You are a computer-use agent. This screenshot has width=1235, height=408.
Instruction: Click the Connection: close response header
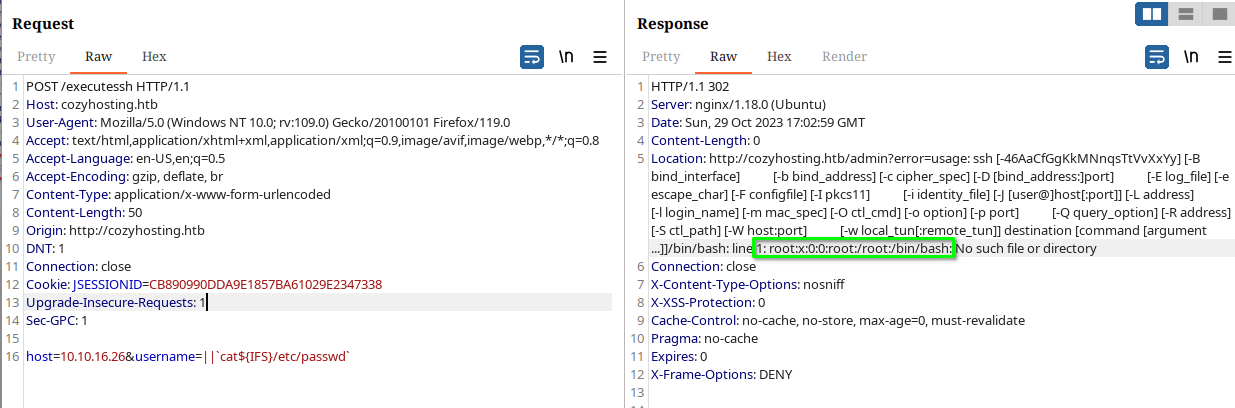point(703,267)
